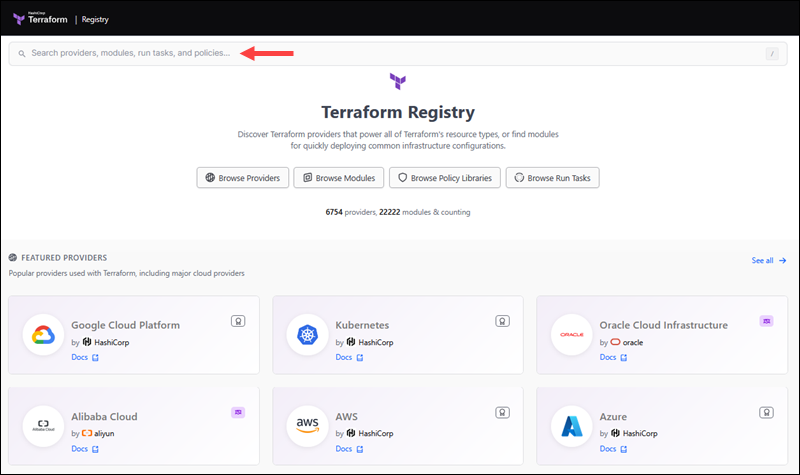
Task: Click the Azure logo
Action: click(571, 426)
